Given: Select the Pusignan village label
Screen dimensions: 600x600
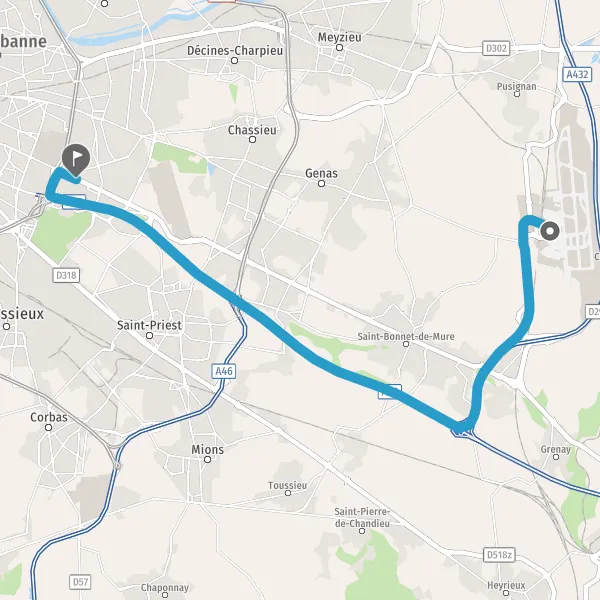Looking at the screenshot, I should 517,87.
